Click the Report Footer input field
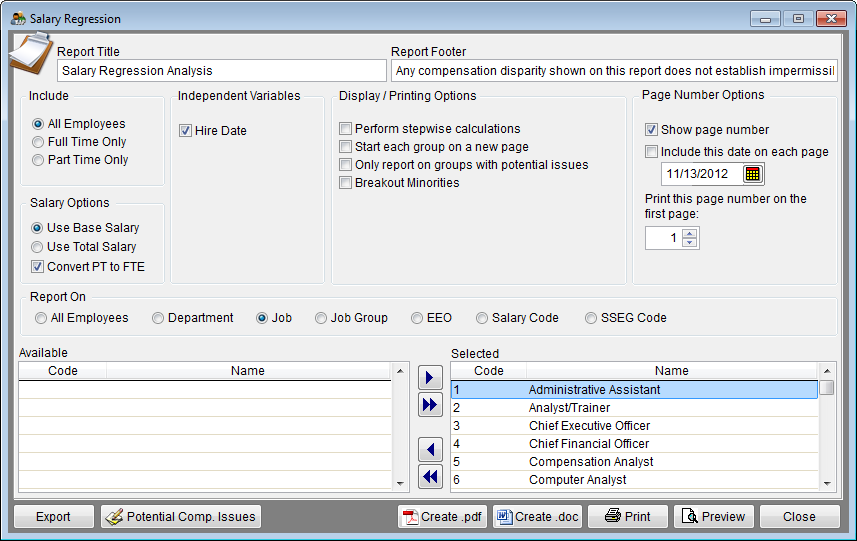The height and width of the screenshot is (541, 857). point(614,70)
